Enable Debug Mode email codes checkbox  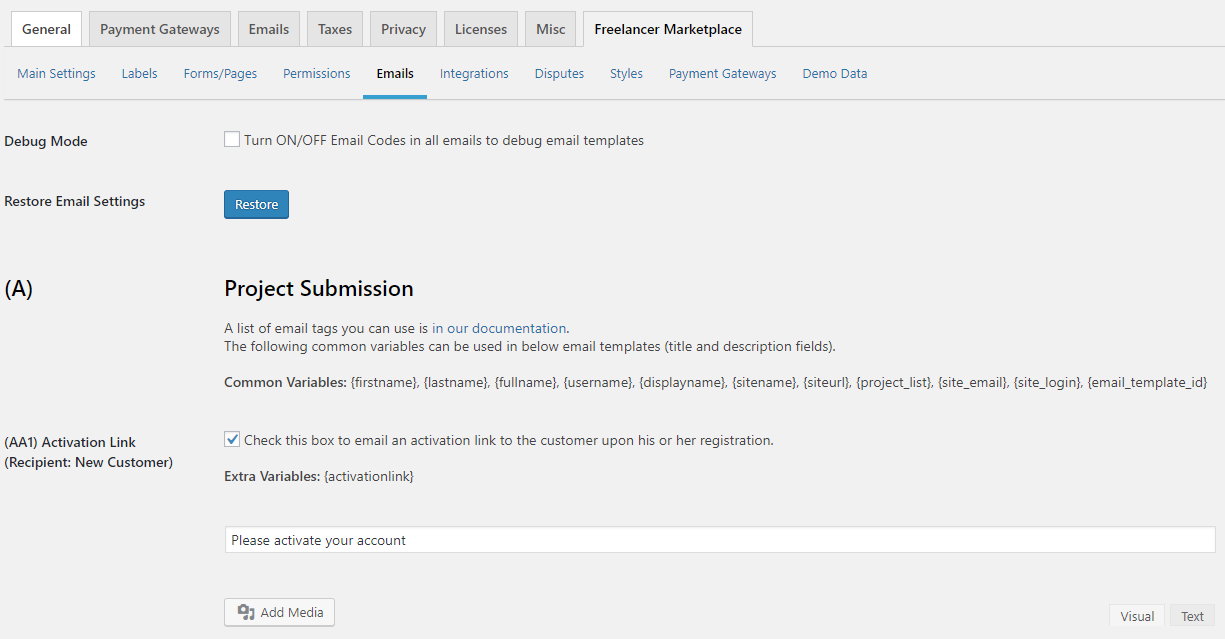coord(232,140)
